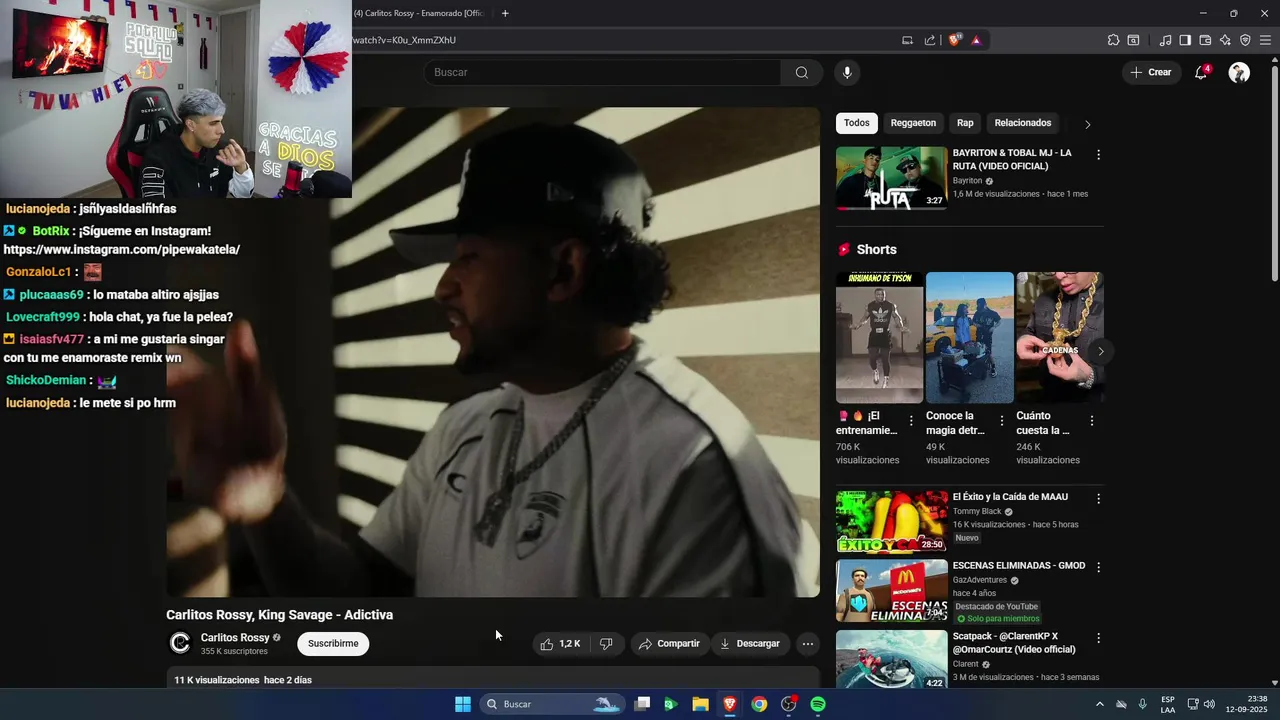Open the Brave Wallet icon
Screen dimensions: 1280x720
[1205, 40]
